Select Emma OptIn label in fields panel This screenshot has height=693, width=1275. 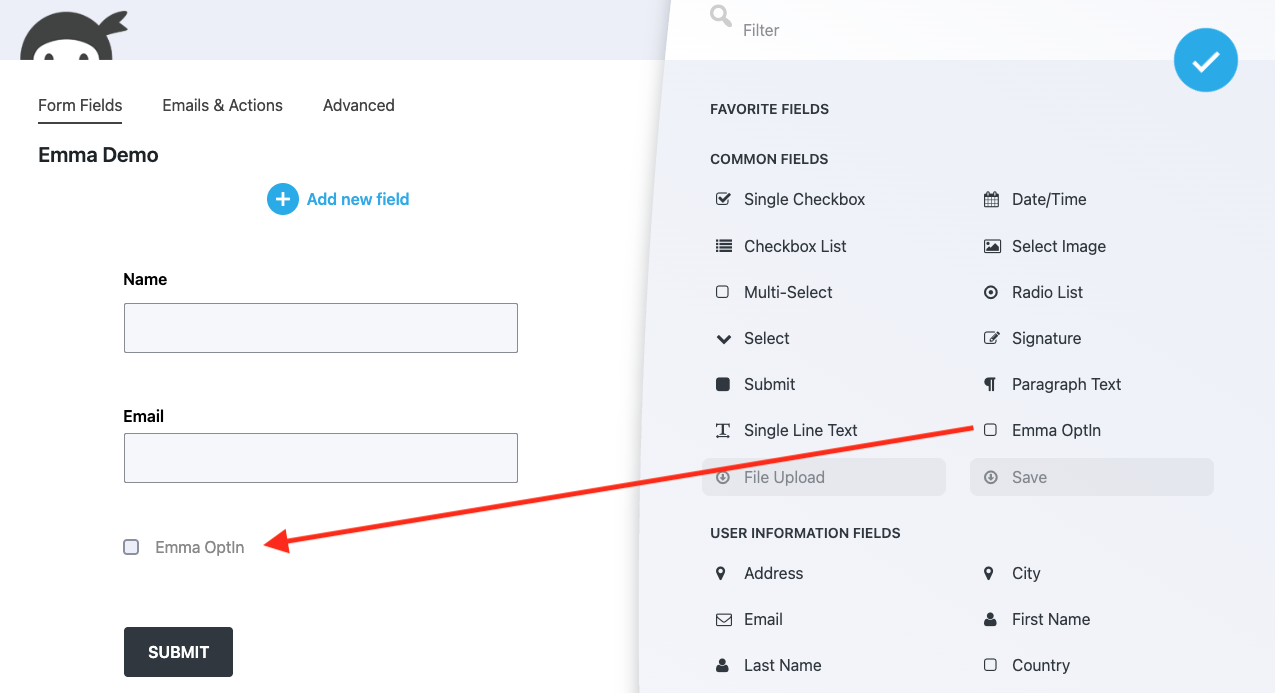pyautogui.click(x=1056, y=430)
